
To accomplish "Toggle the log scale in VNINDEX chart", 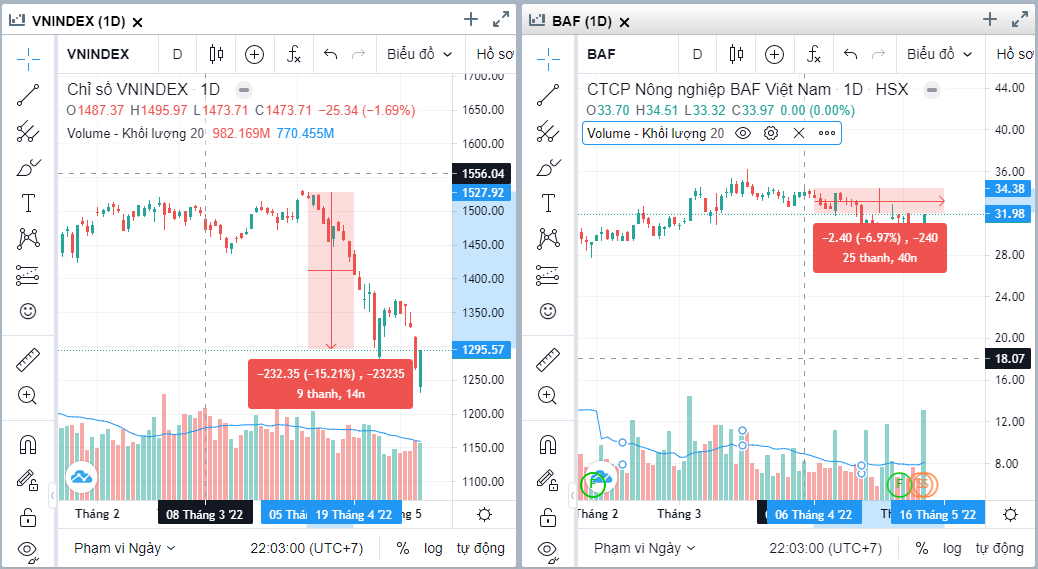I will coord(433,548).
